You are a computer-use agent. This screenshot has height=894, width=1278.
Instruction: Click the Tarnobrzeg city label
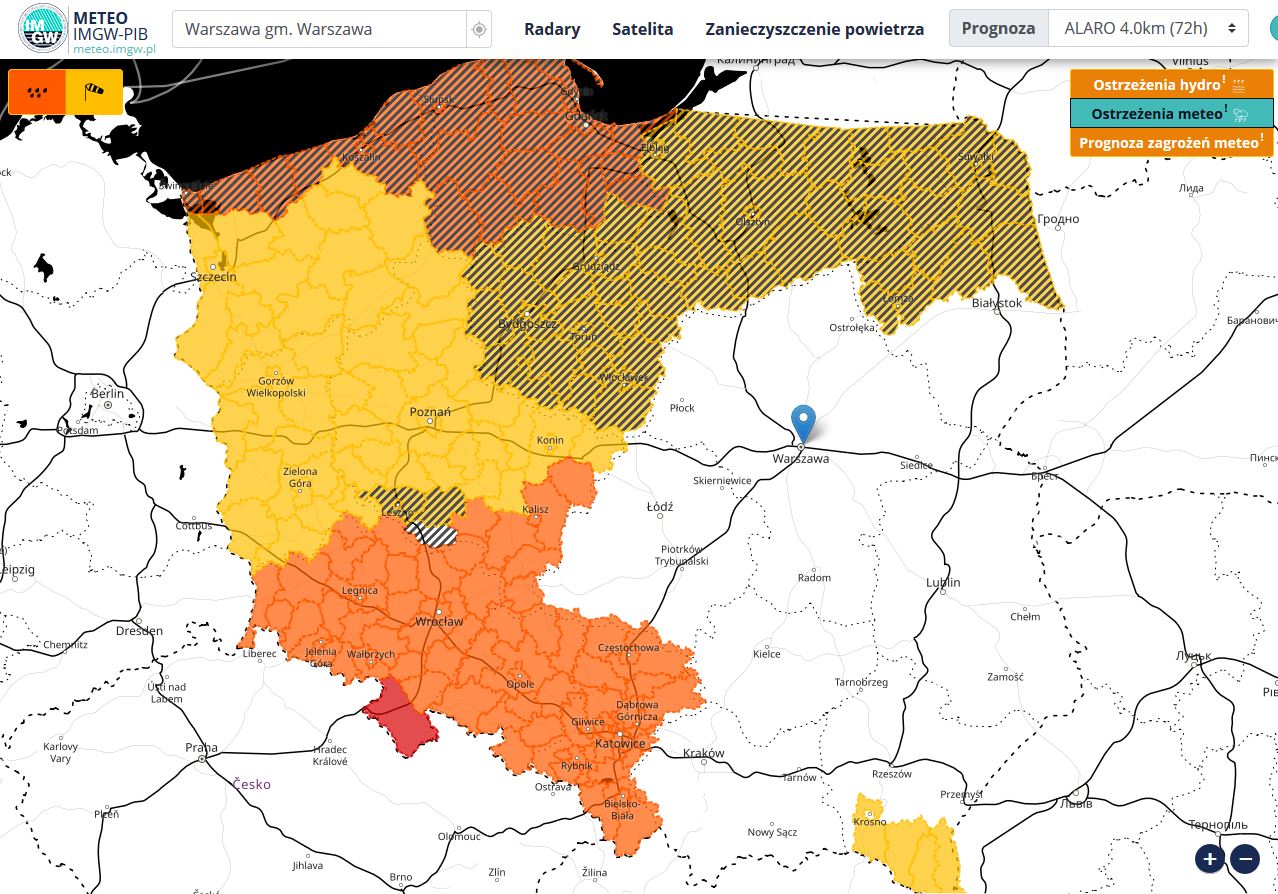point(861,682)
